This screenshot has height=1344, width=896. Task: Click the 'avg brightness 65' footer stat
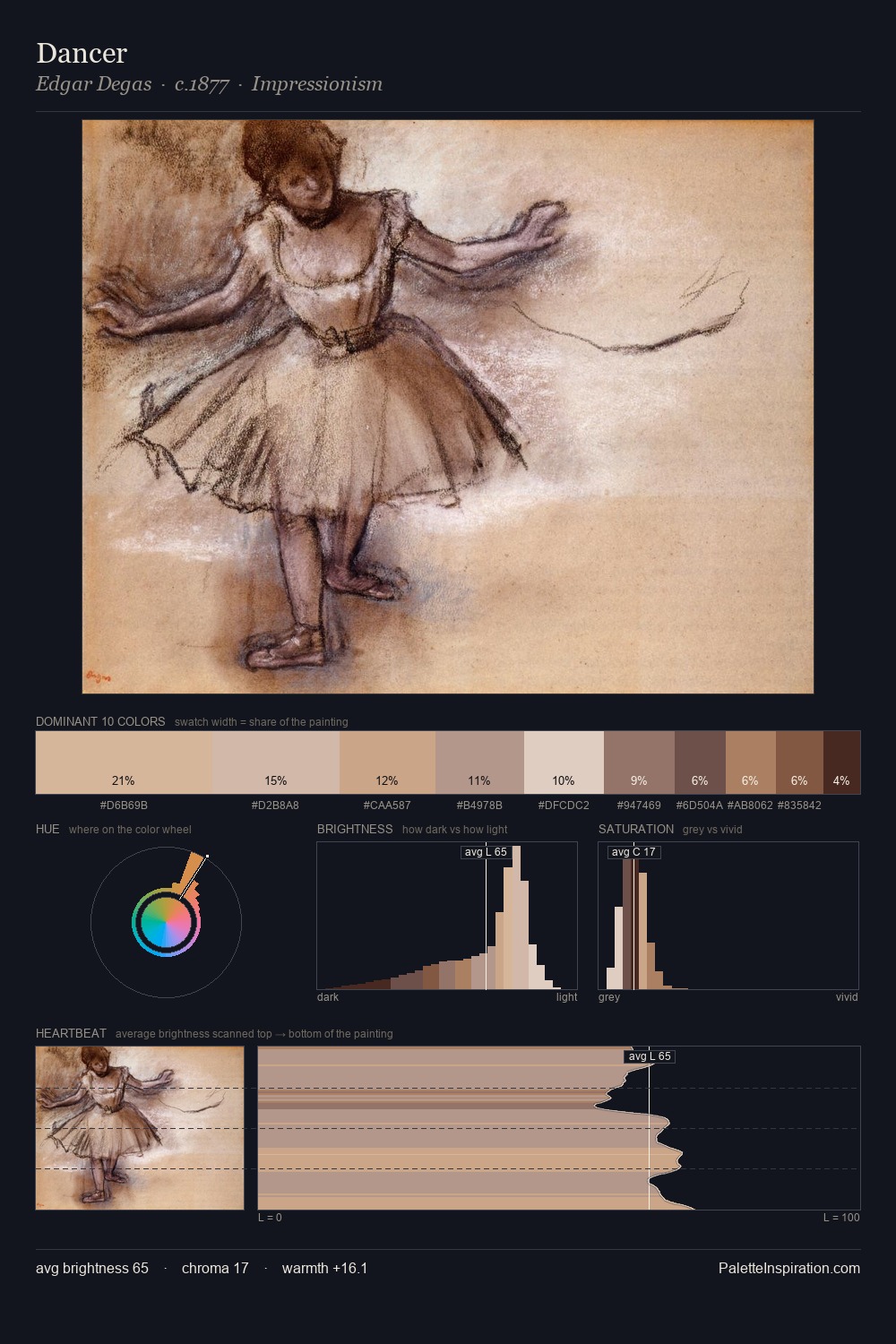click(92, 1268)
